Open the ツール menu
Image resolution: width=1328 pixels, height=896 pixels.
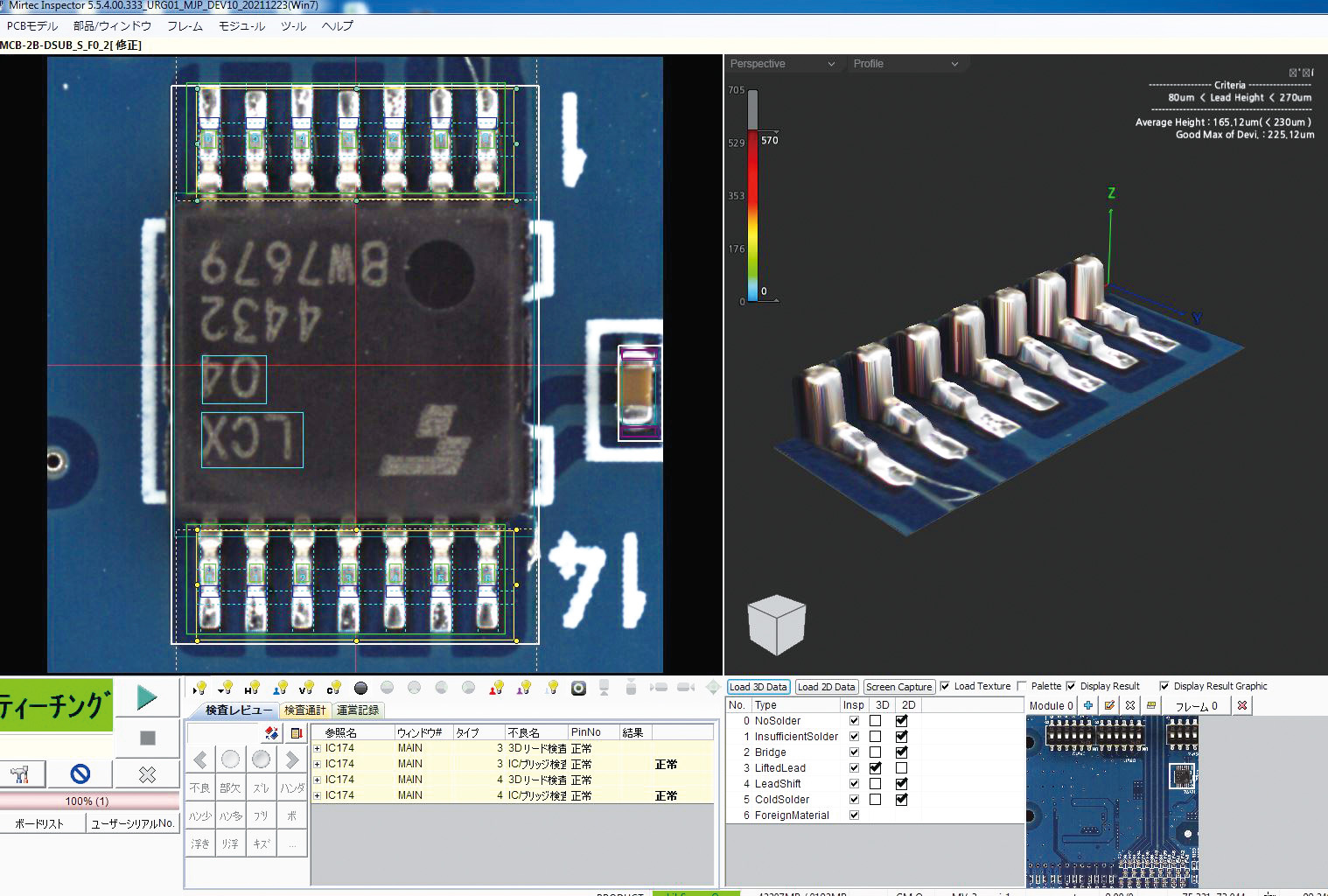(x=293, y=26)
